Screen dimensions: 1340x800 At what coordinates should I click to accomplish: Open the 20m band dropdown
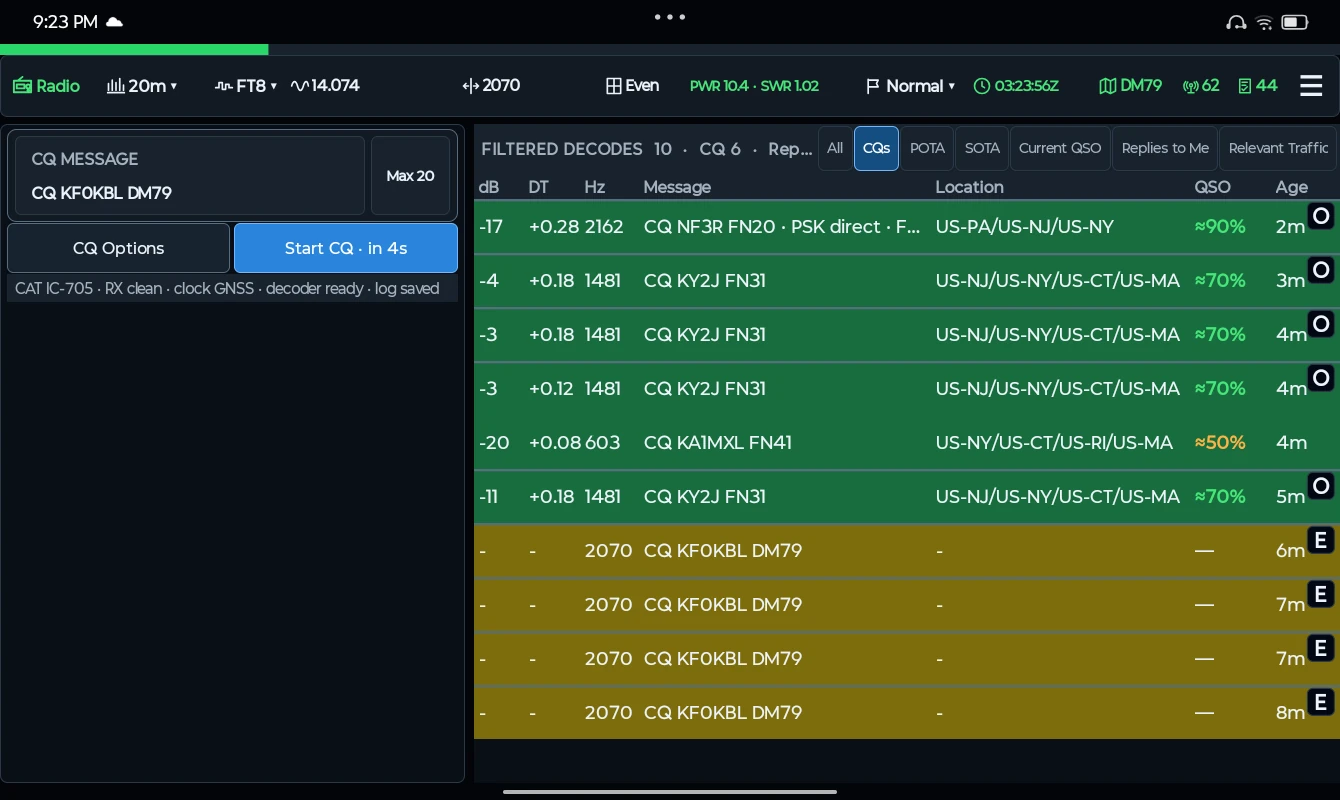(x=142, y=86)
